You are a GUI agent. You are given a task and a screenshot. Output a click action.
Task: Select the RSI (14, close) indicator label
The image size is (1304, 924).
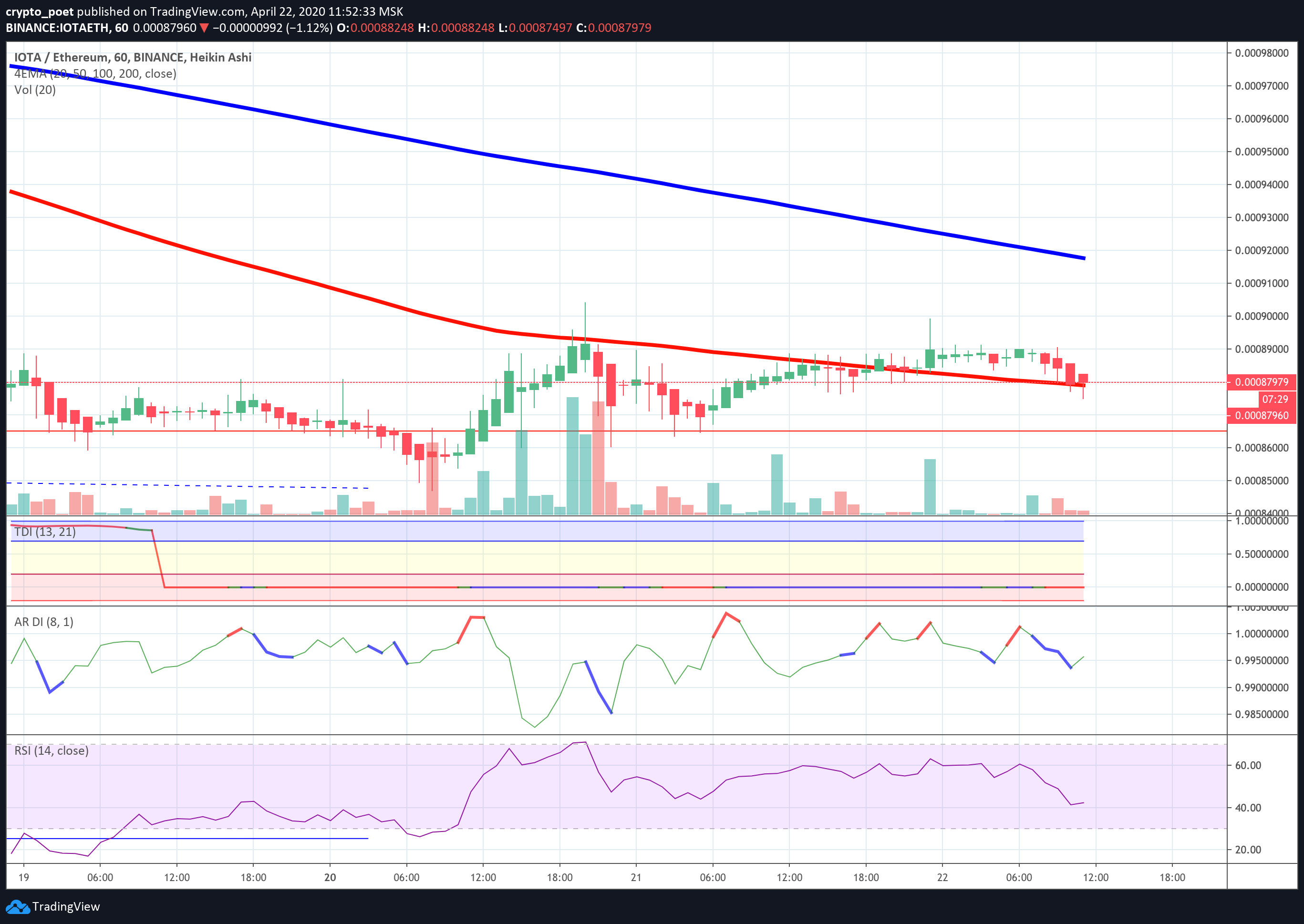51,751
